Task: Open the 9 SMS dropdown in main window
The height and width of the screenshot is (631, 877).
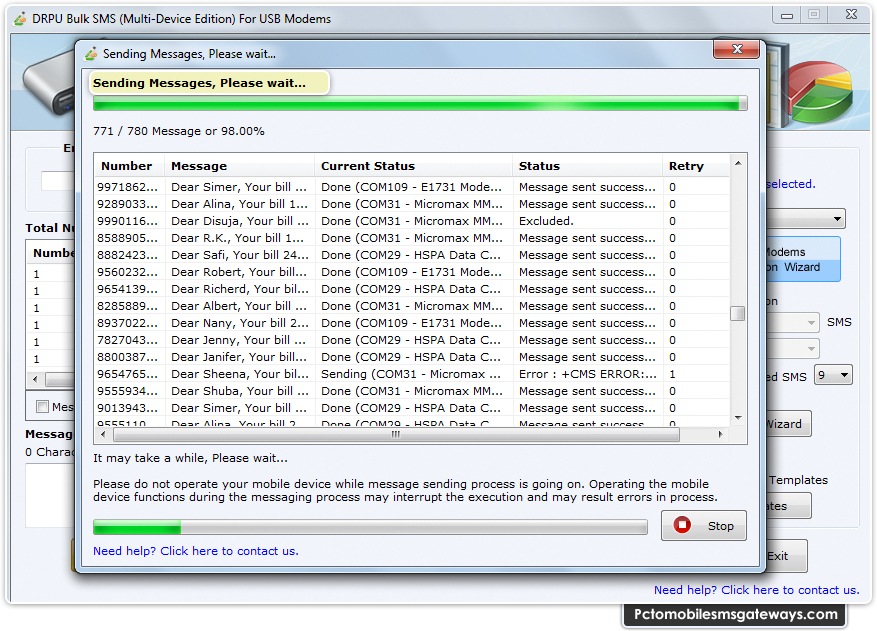Action: coord(833,375)
